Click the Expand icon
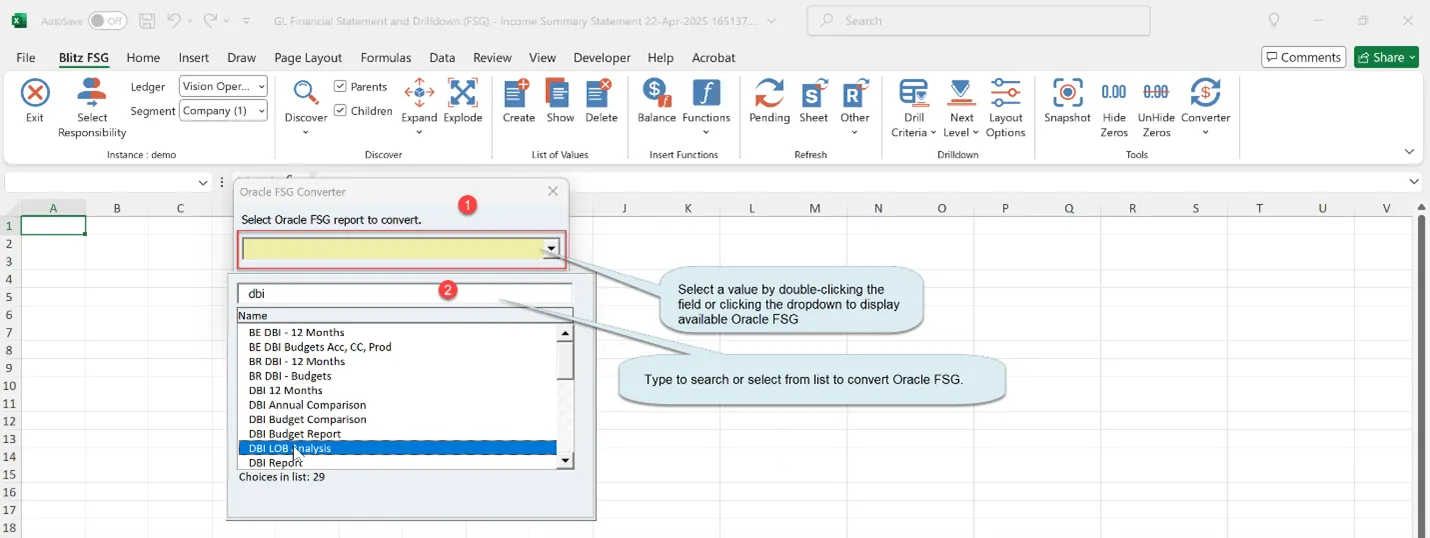 click(x=419, y=94)
